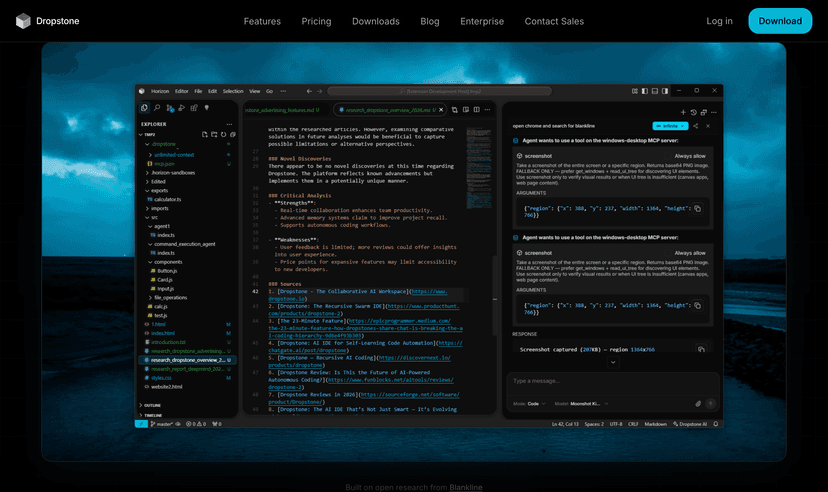Toggle the Infinite mode button
Viewport: 828px width, 492px height.
671,127
